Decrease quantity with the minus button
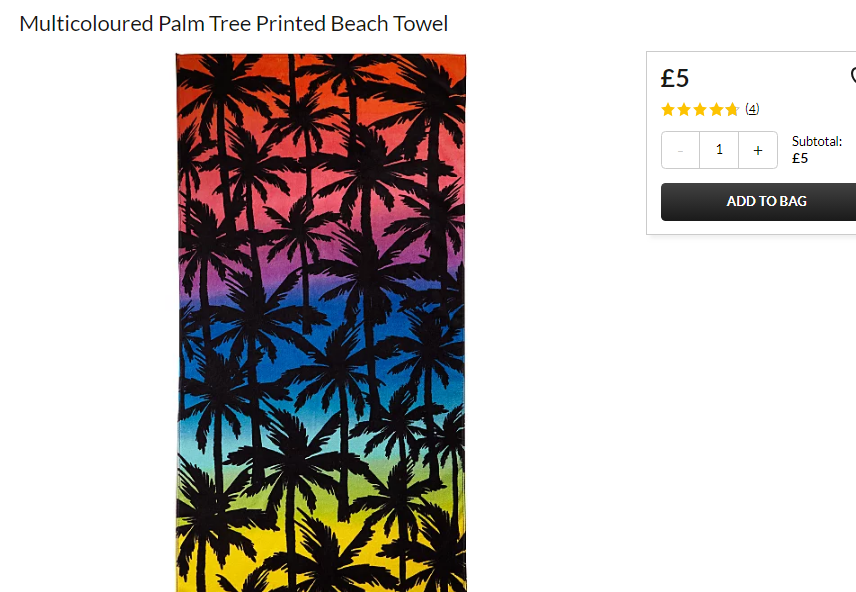 click(680, 150)
